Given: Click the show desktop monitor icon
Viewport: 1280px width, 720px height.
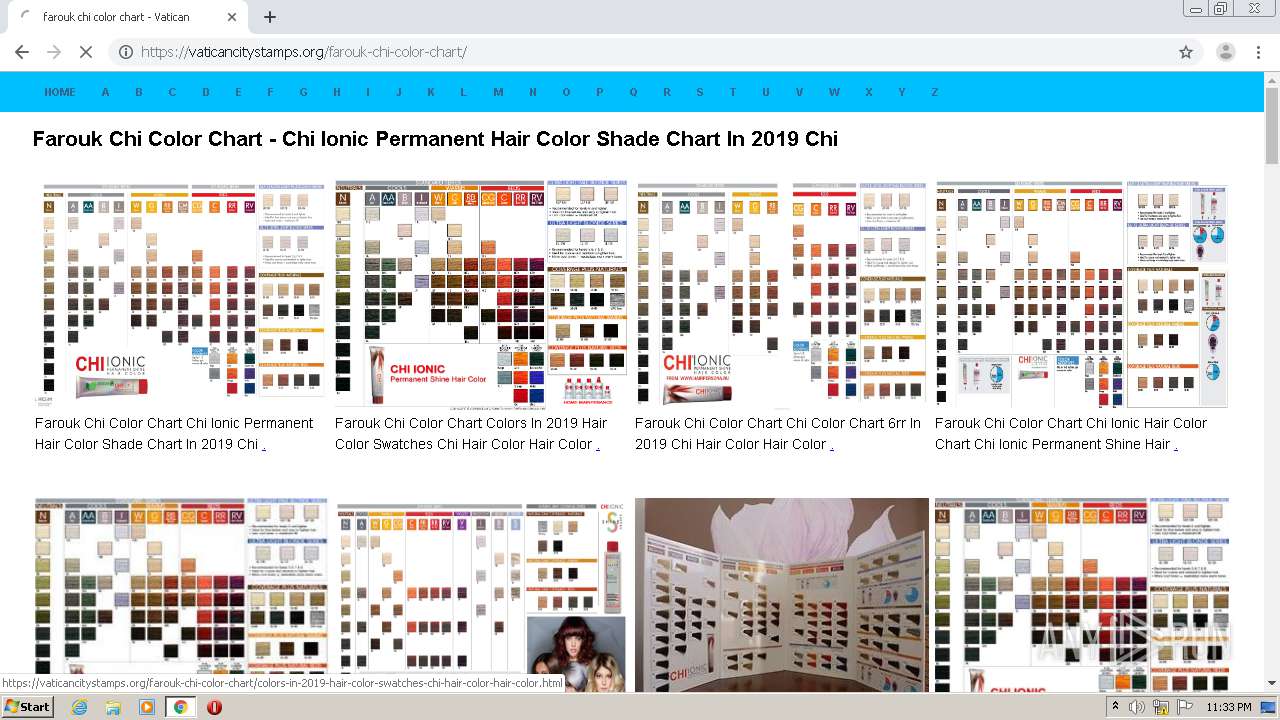Looking at the screenshot, I should [1269, 707].
